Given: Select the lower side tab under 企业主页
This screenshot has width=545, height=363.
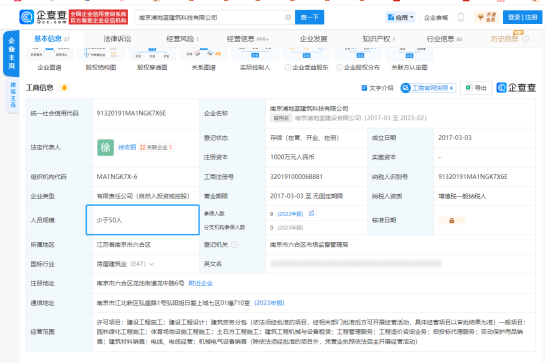Looking at the screenshot, I should (13, 95).
